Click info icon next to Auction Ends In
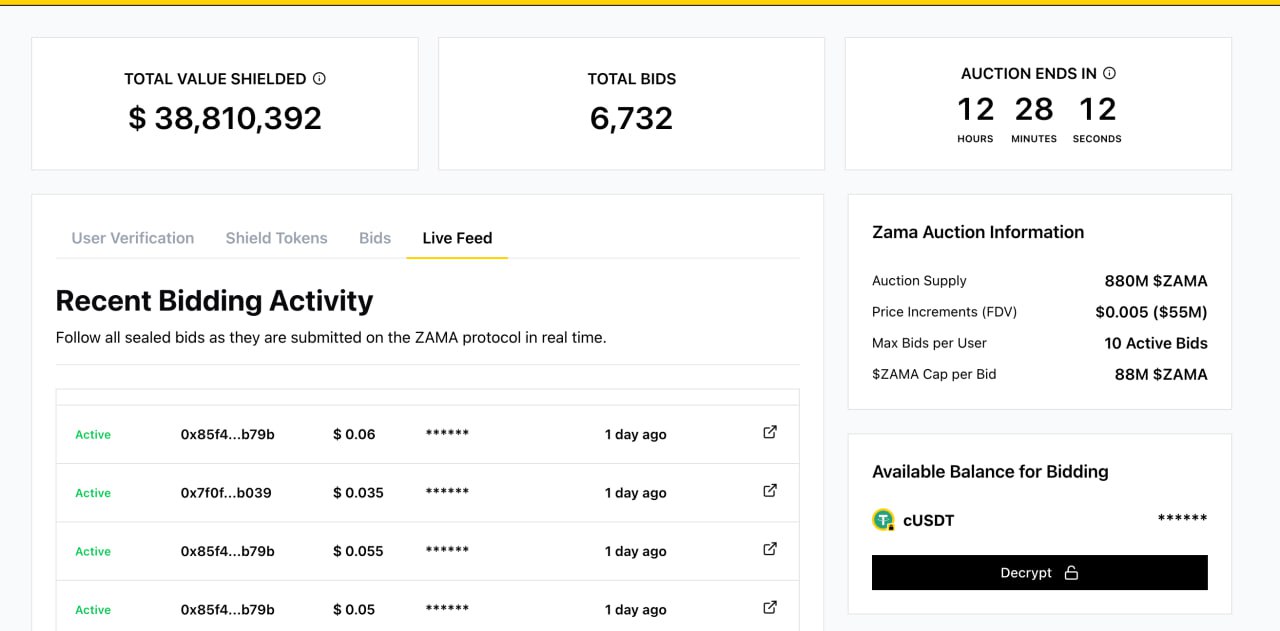1280x631 pixels. tap(1109, 73)
